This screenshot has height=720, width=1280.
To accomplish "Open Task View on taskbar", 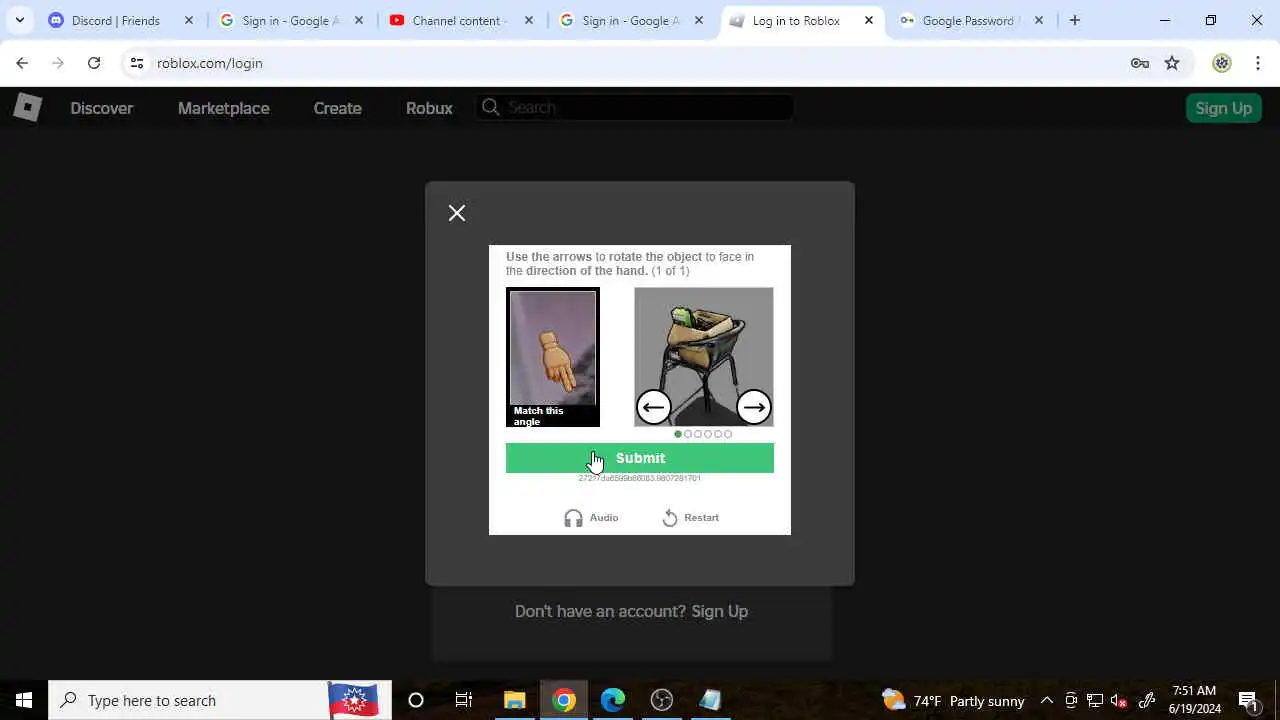I will coord(464,700).
